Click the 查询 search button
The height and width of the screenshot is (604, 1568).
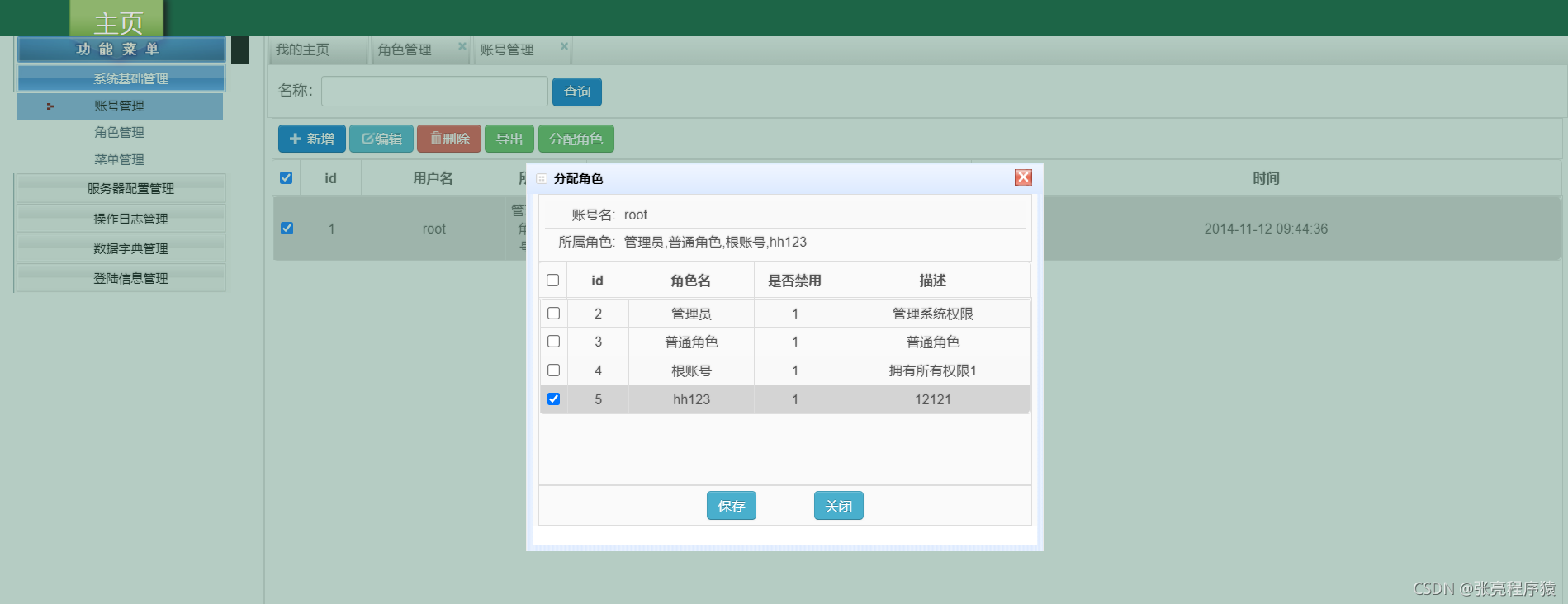tap(577, 92)
